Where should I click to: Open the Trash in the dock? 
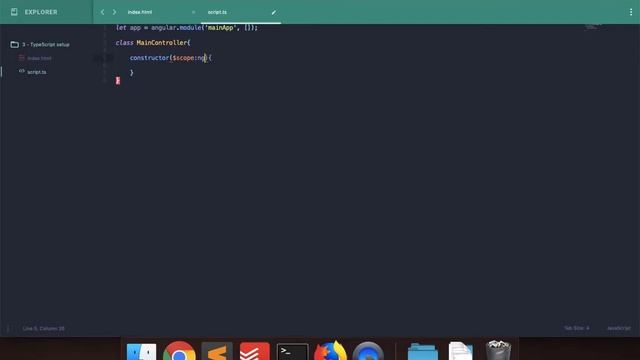(498, 350)
